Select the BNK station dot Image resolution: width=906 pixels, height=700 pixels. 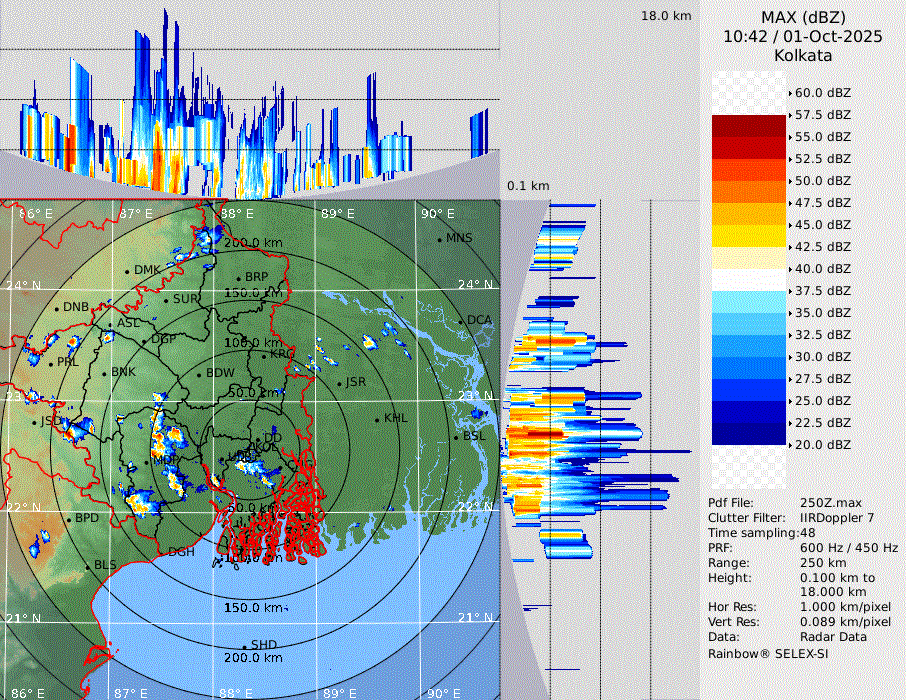coord(104,373)
